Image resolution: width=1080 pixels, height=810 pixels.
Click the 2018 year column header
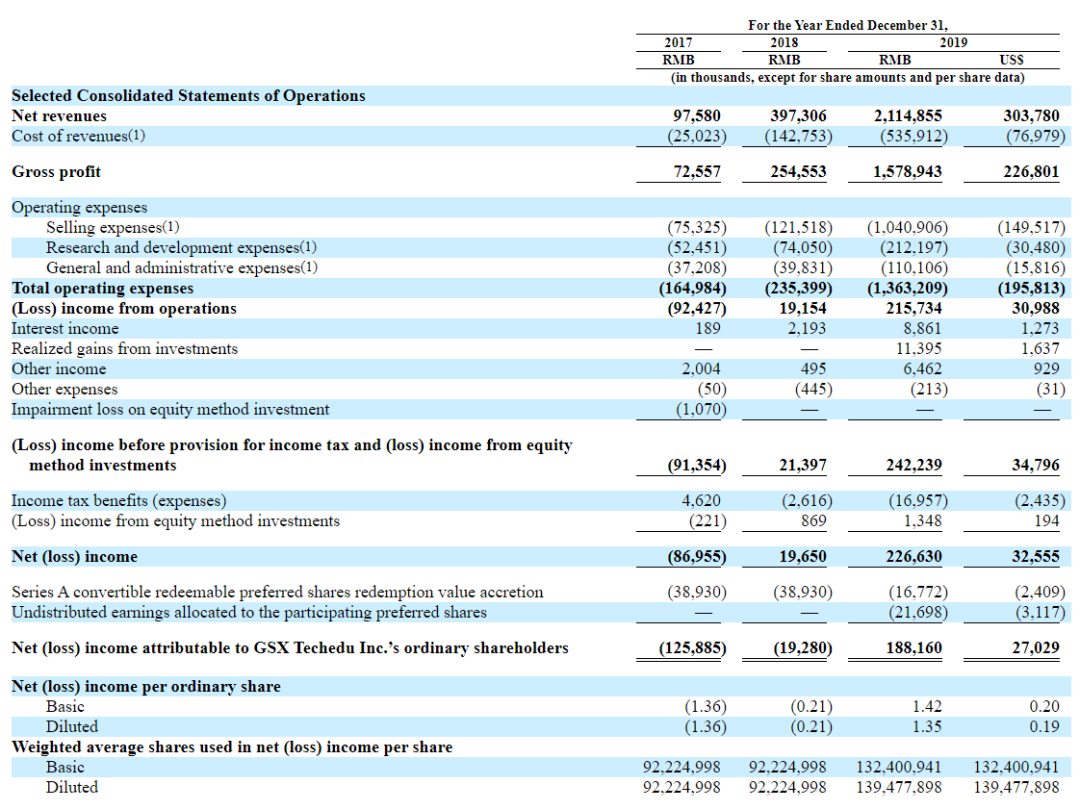tap(784, 43)
